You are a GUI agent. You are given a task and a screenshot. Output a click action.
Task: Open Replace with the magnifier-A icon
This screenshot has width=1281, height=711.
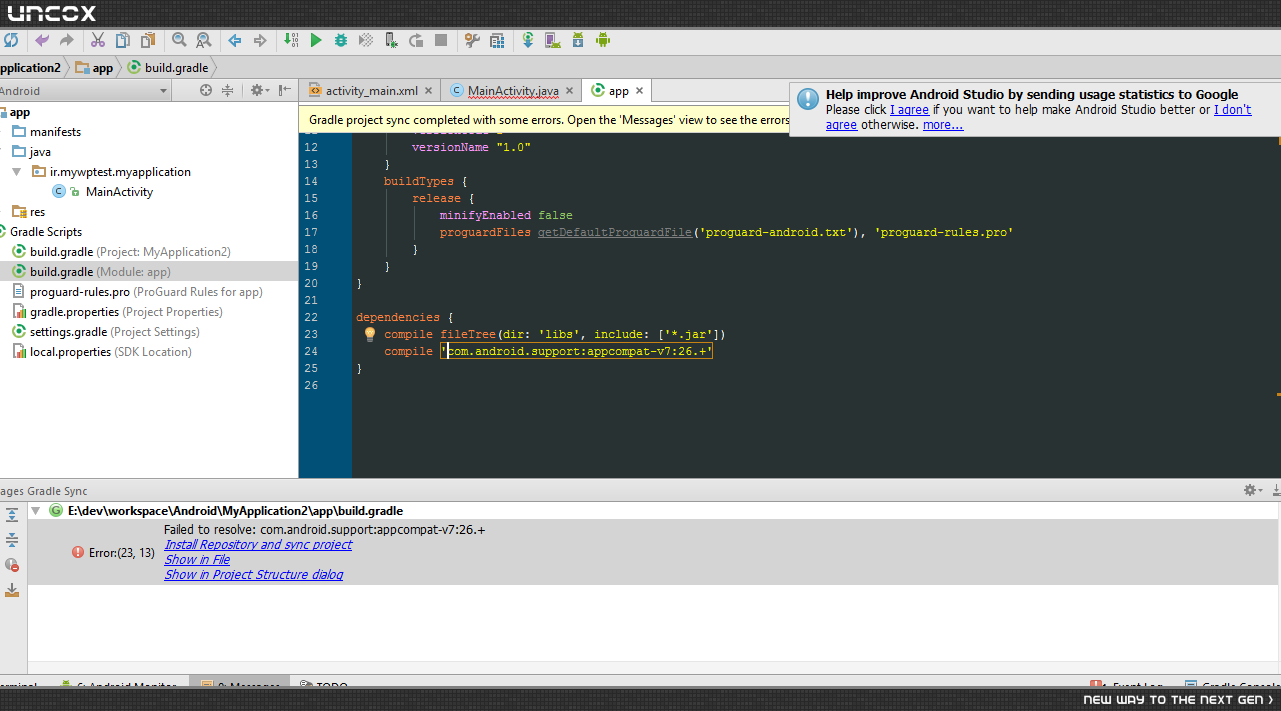point(204,41)
